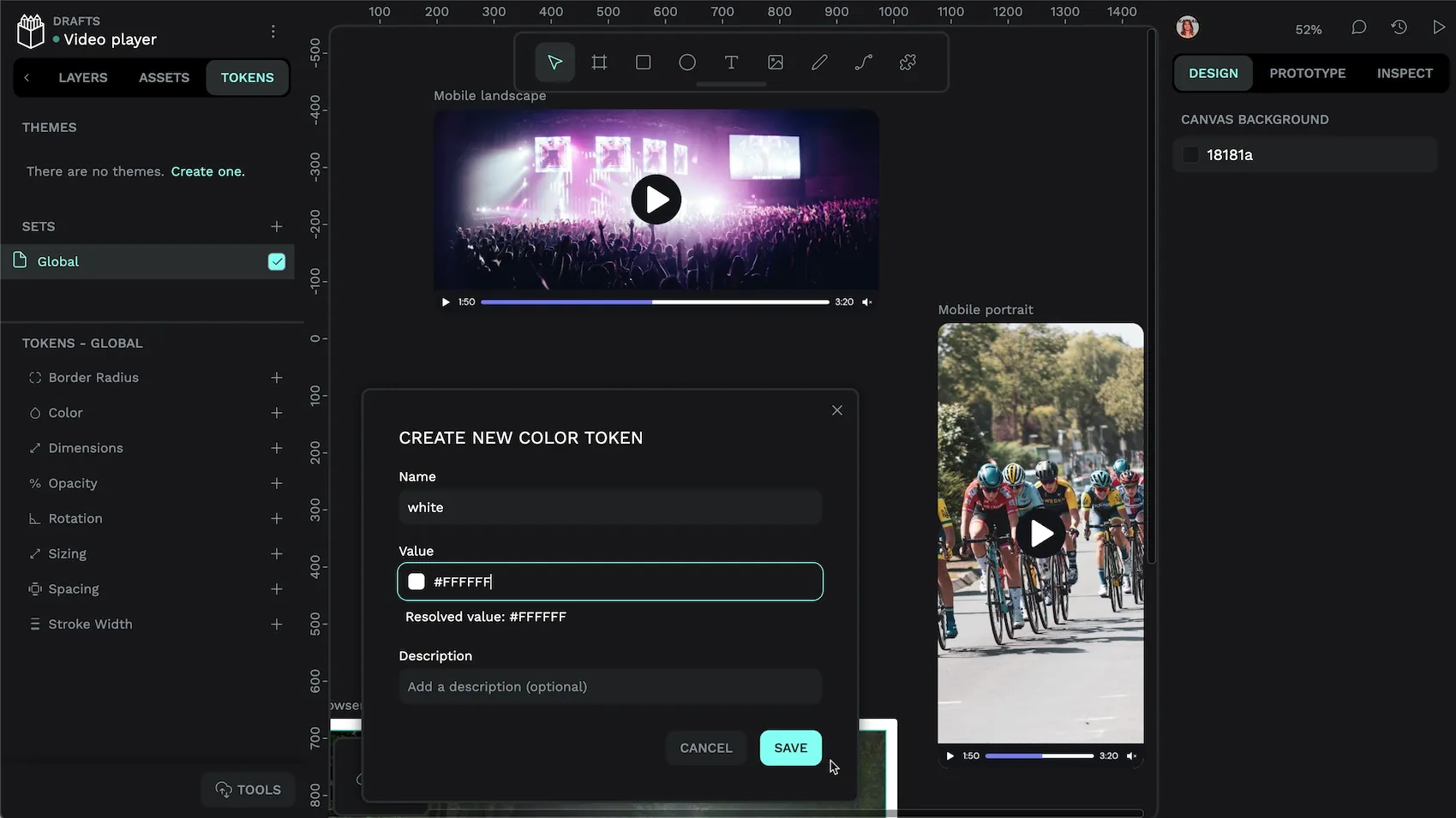
Task: Add a Dimensions token
Action: pos(277,448)
